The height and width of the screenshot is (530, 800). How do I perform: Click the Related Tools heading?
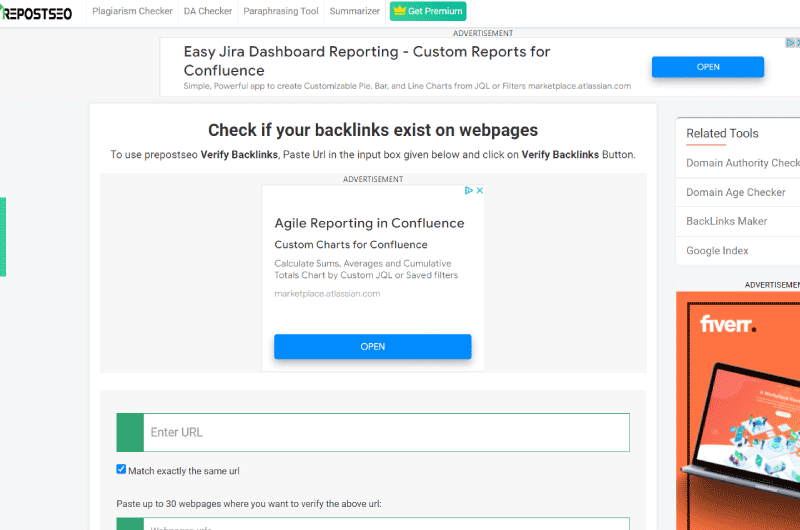click(x=722, y=134)
